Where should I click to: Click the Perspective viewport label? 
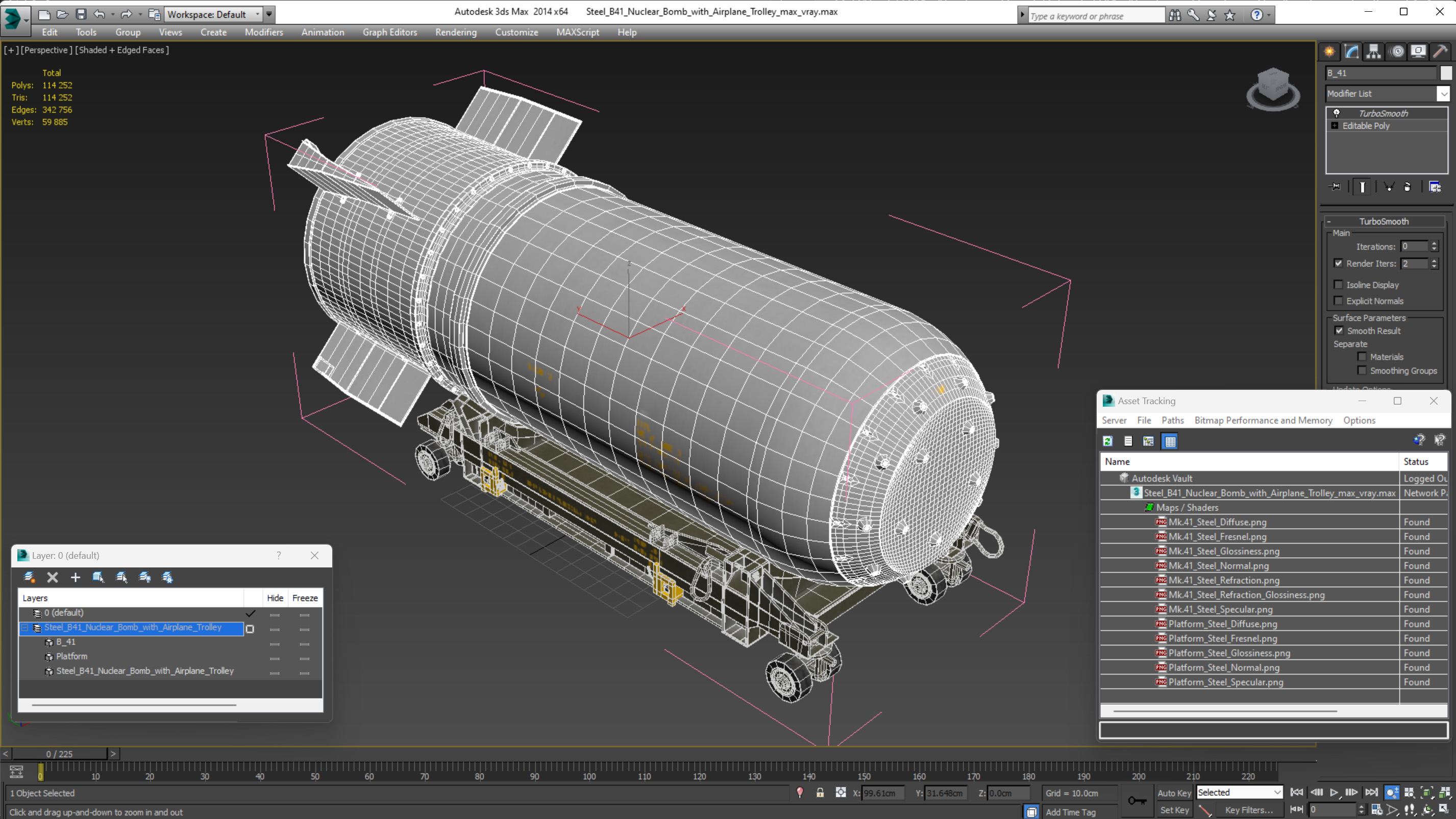pyautogui.click(x=46, y=51)
